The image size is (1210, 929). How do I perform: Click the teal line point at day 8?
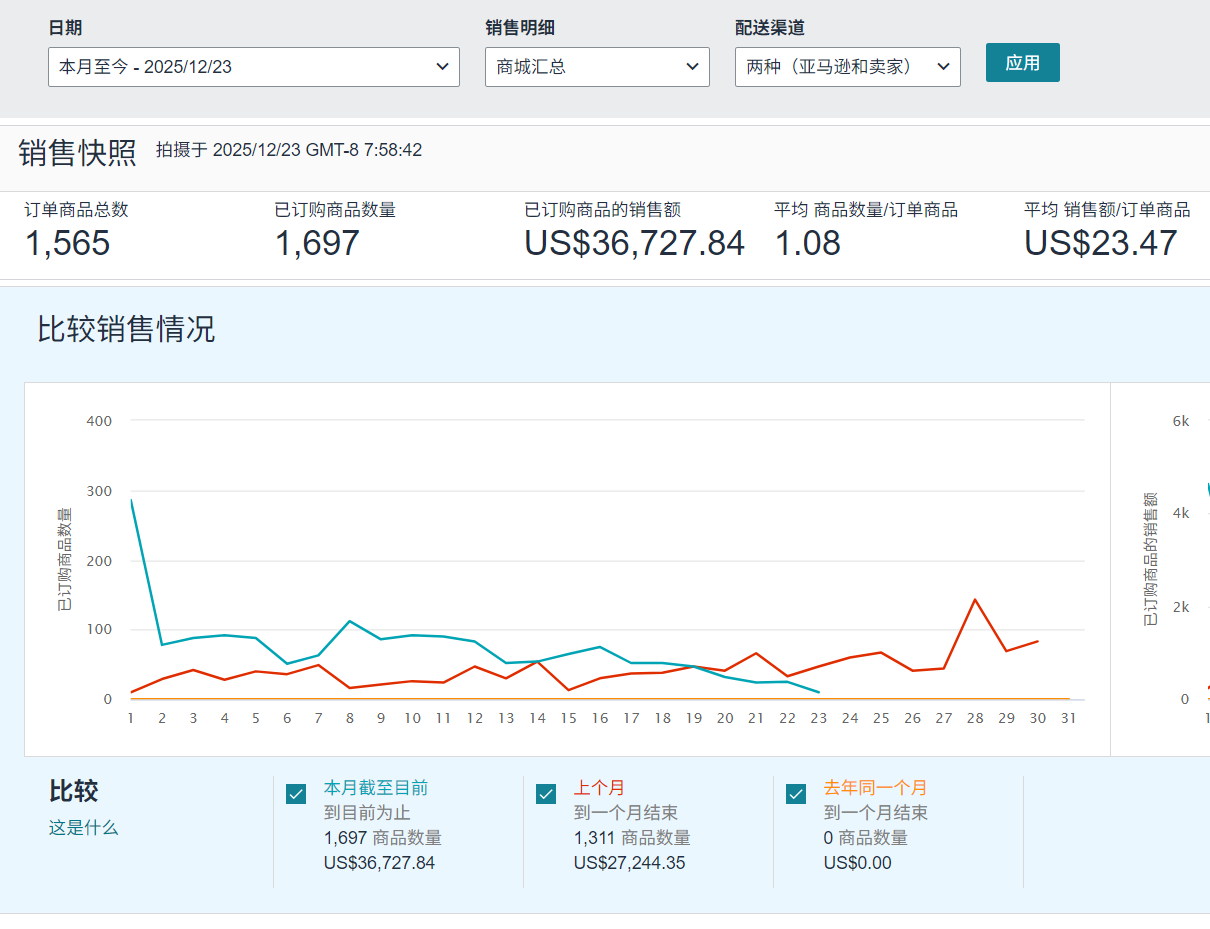click(349, 621)
